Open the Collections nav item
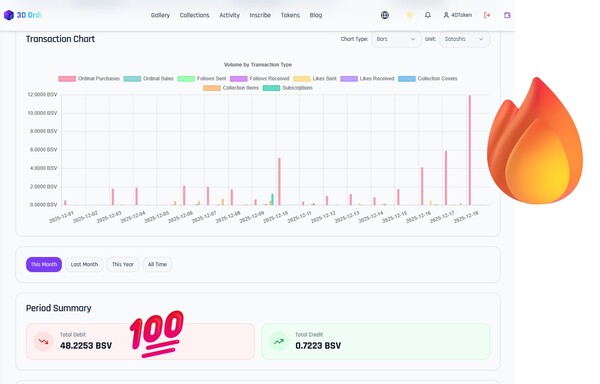Viewport: 600px width, 384px height. click(x=194, y=15)
